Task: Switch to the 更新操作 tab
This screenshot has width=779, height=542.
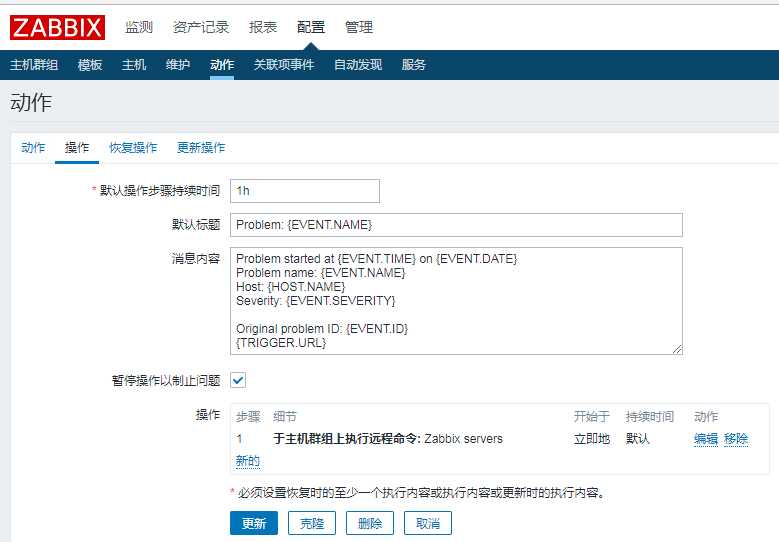Action: [x=201, y=148]
